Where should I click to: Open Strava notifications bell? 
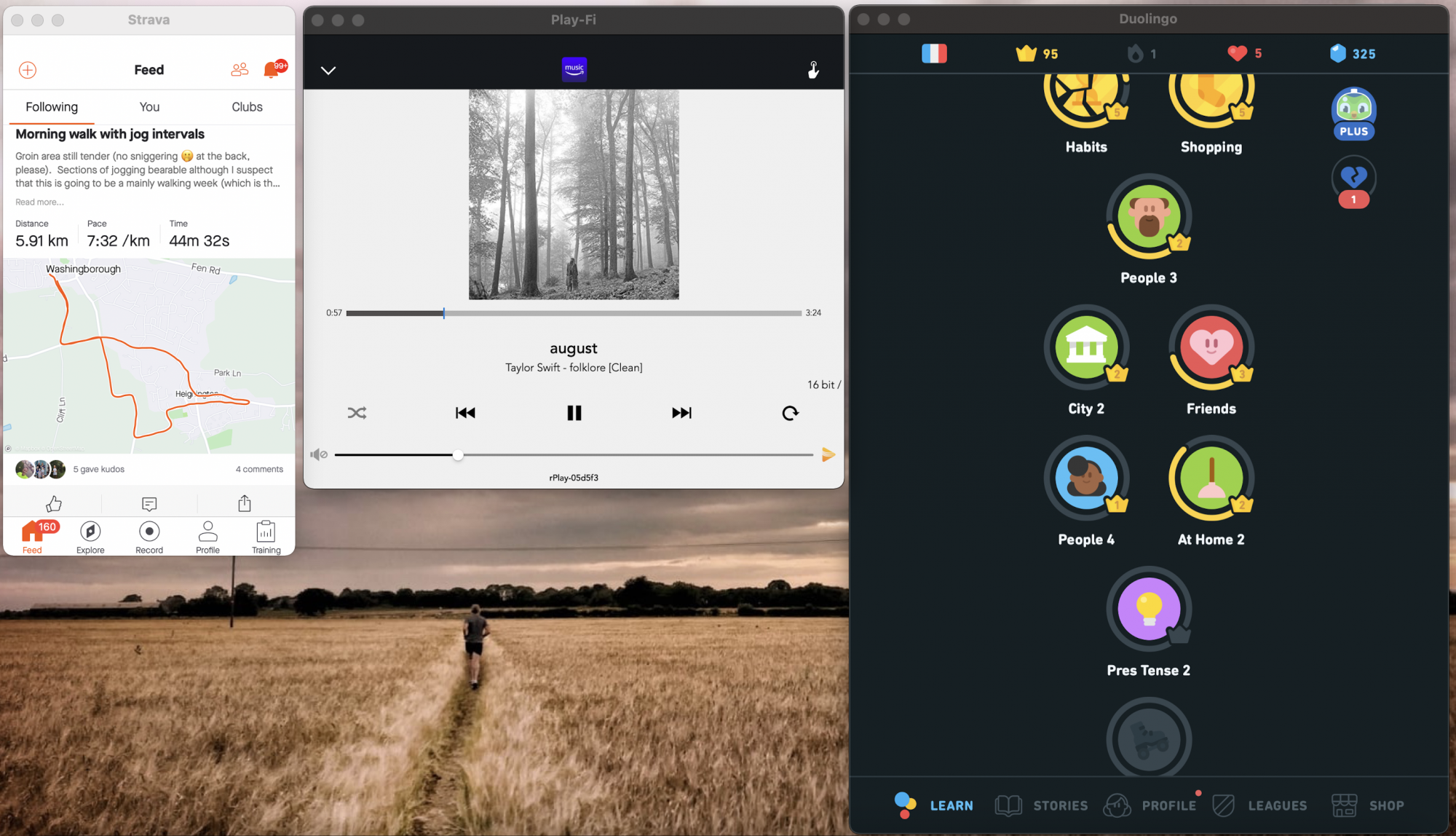[272, 70]
